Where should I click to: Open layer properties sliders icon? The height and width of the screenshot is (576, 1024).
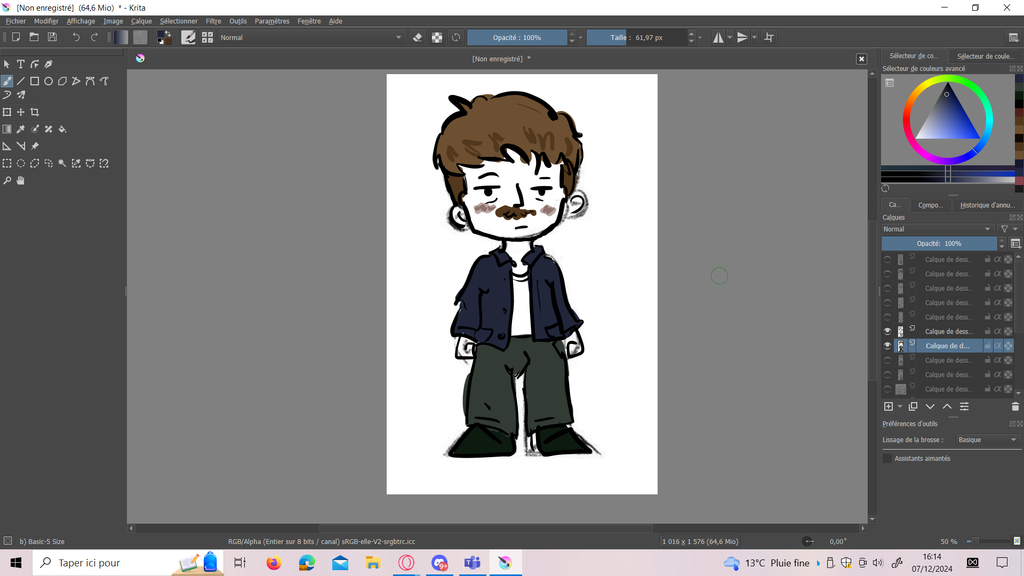click(x=964, y=406)
